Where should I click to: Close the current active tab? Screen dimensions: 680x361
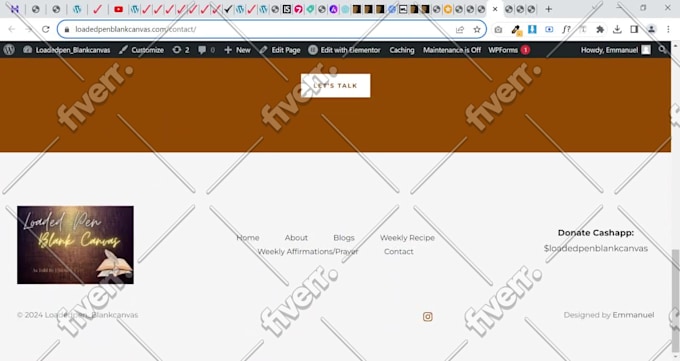495,9
